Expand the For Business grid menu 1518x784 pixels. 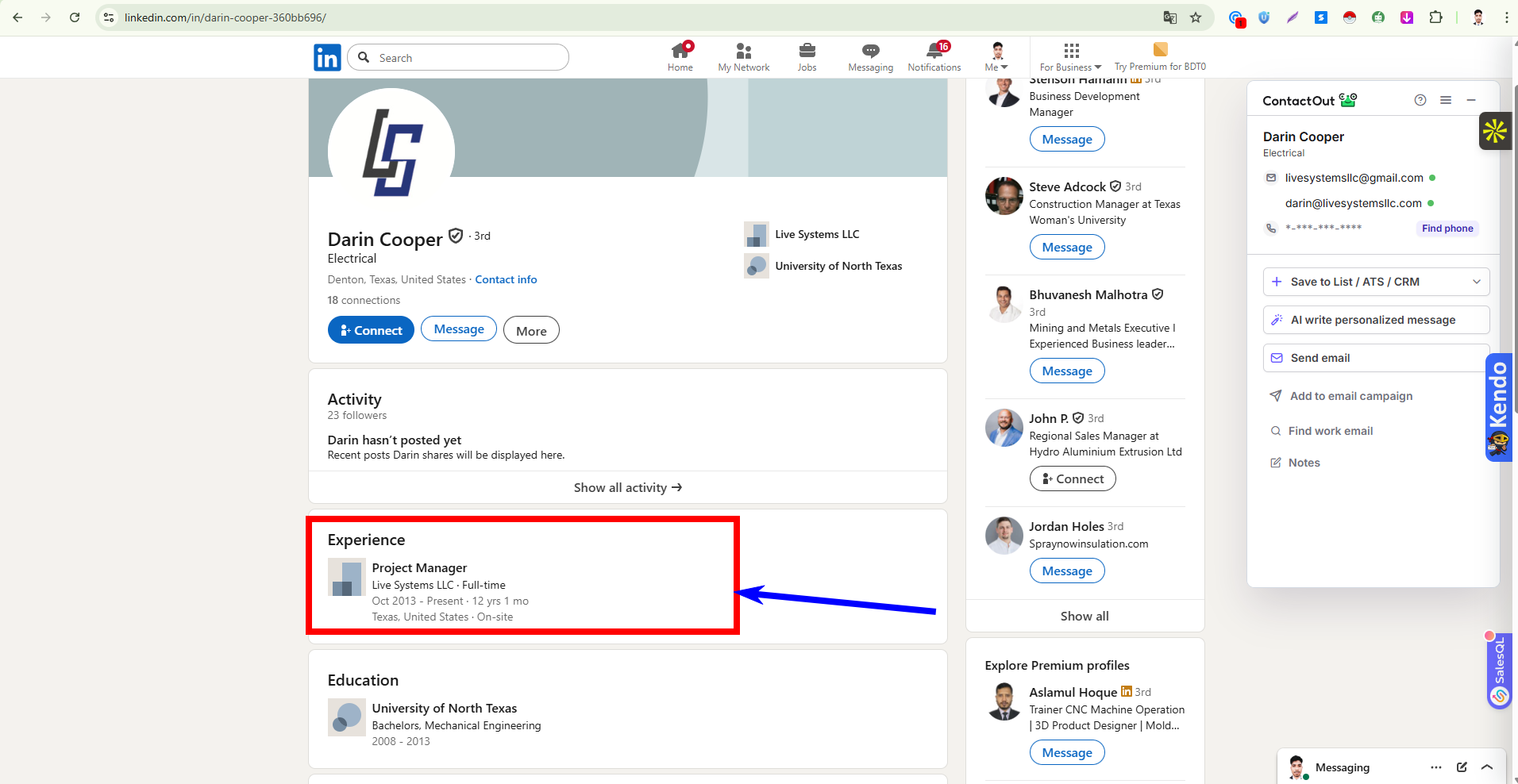point(1071,56)
